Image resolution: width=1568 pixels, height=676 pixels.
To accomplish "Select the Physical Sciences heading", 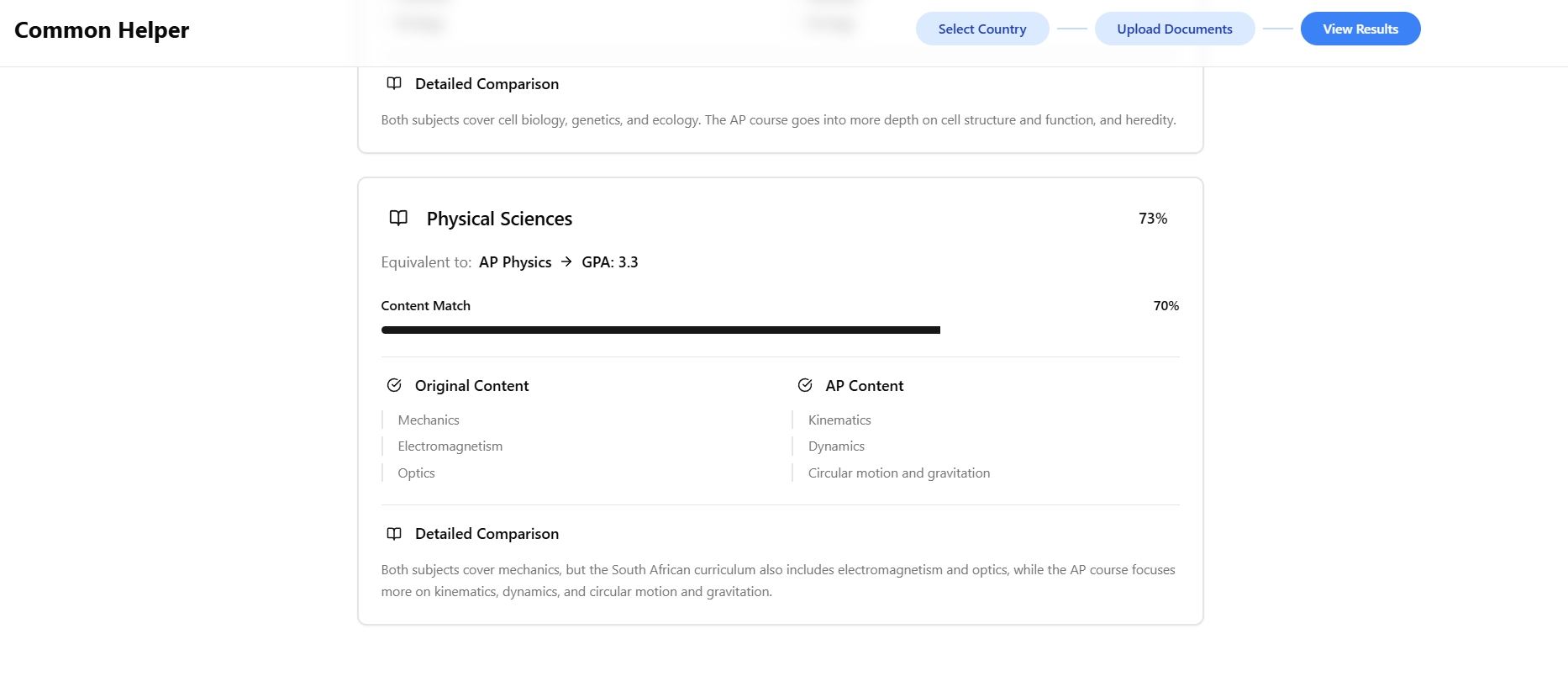I will point(499,219).
